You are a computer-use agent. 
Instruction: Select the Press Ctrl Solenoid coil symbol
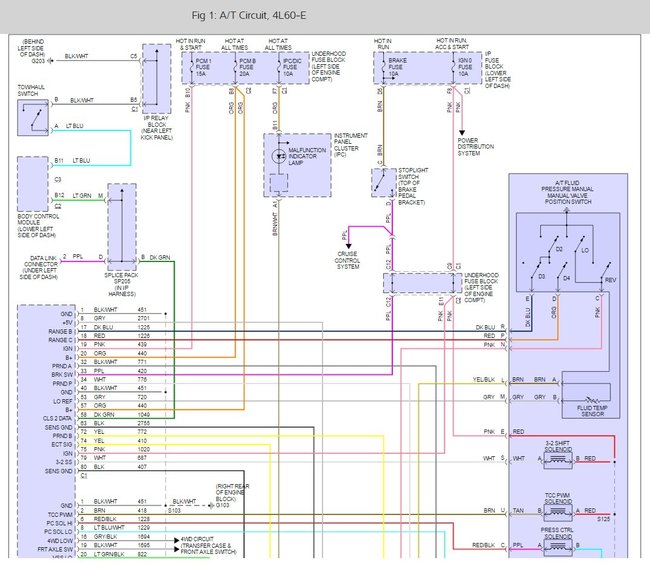click(558, 546)
